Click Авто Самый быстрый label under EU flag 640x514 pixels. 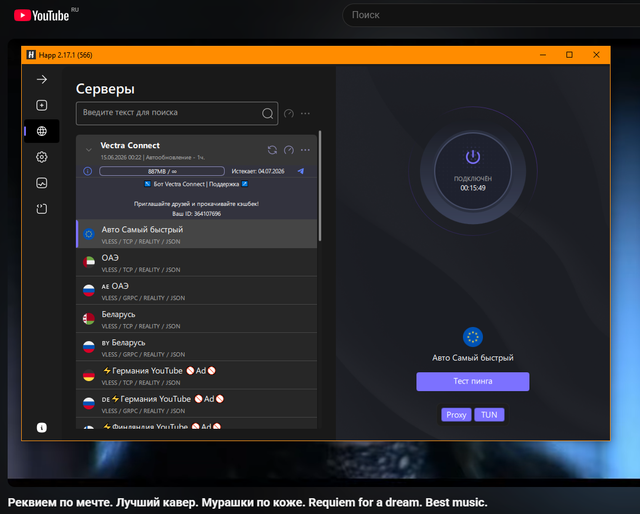473,358
